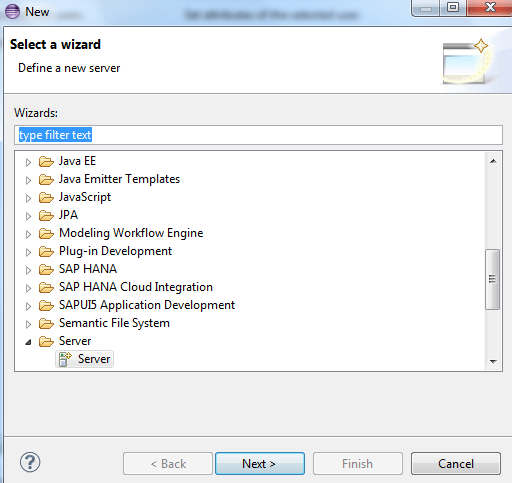Expand the SAP HANA Cloud Integration category
Image resolution: width=512 pixels, height=483 pixels.
coord(28,288)
